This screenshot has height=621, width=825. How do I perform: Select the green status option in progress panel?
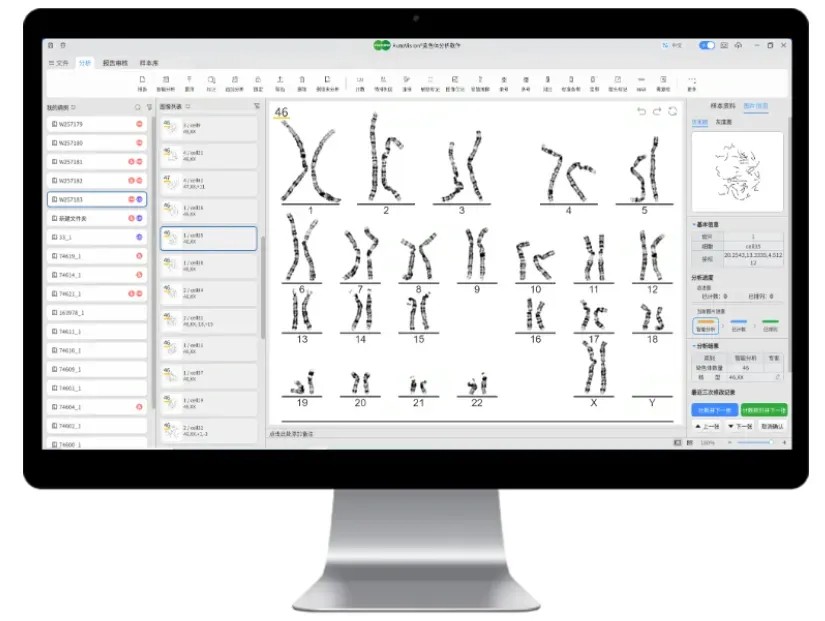pyautogui.click(x=770, y=324)
